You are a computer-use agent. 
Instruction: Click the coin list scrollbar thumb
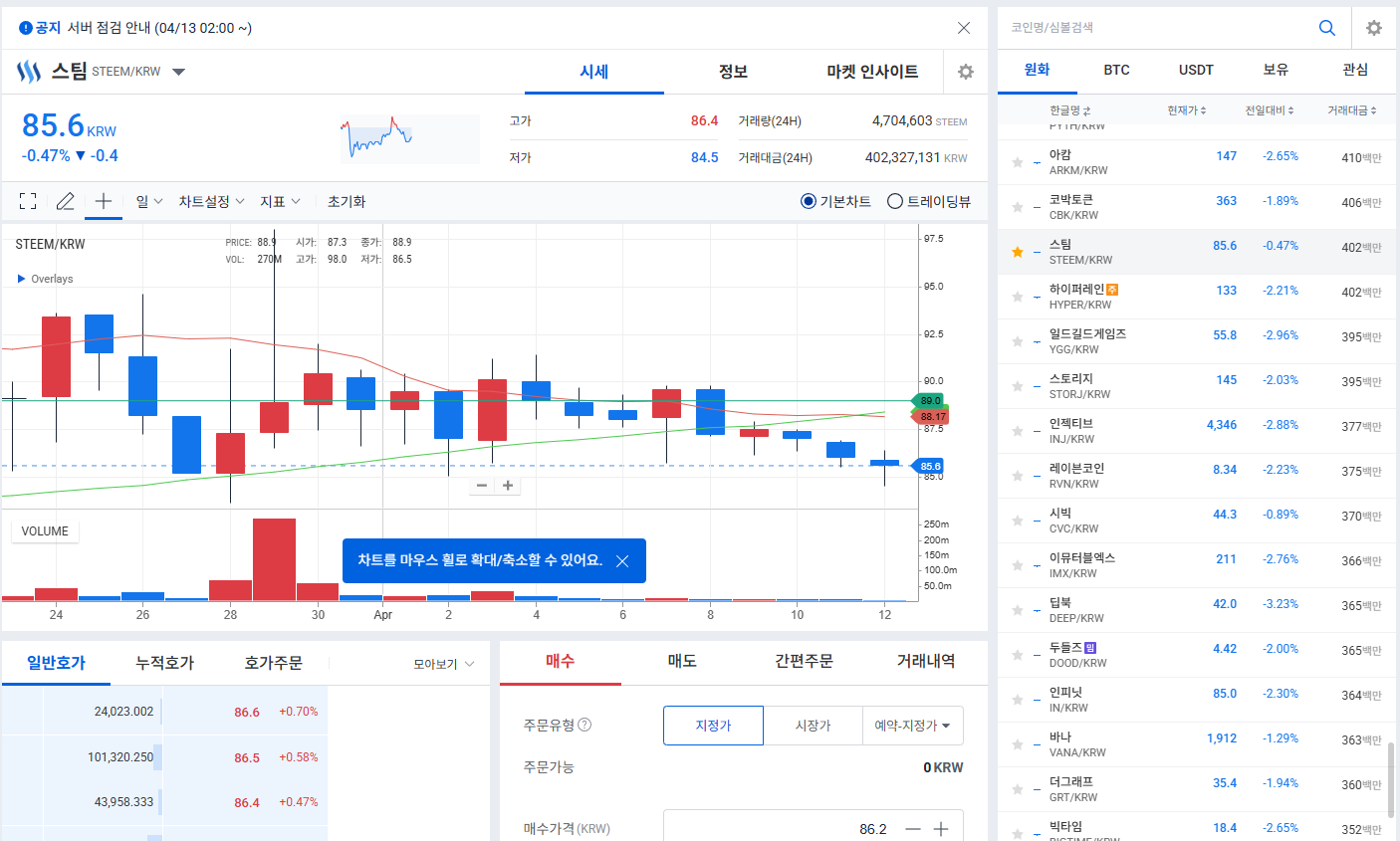click(x=1392, y=780)
